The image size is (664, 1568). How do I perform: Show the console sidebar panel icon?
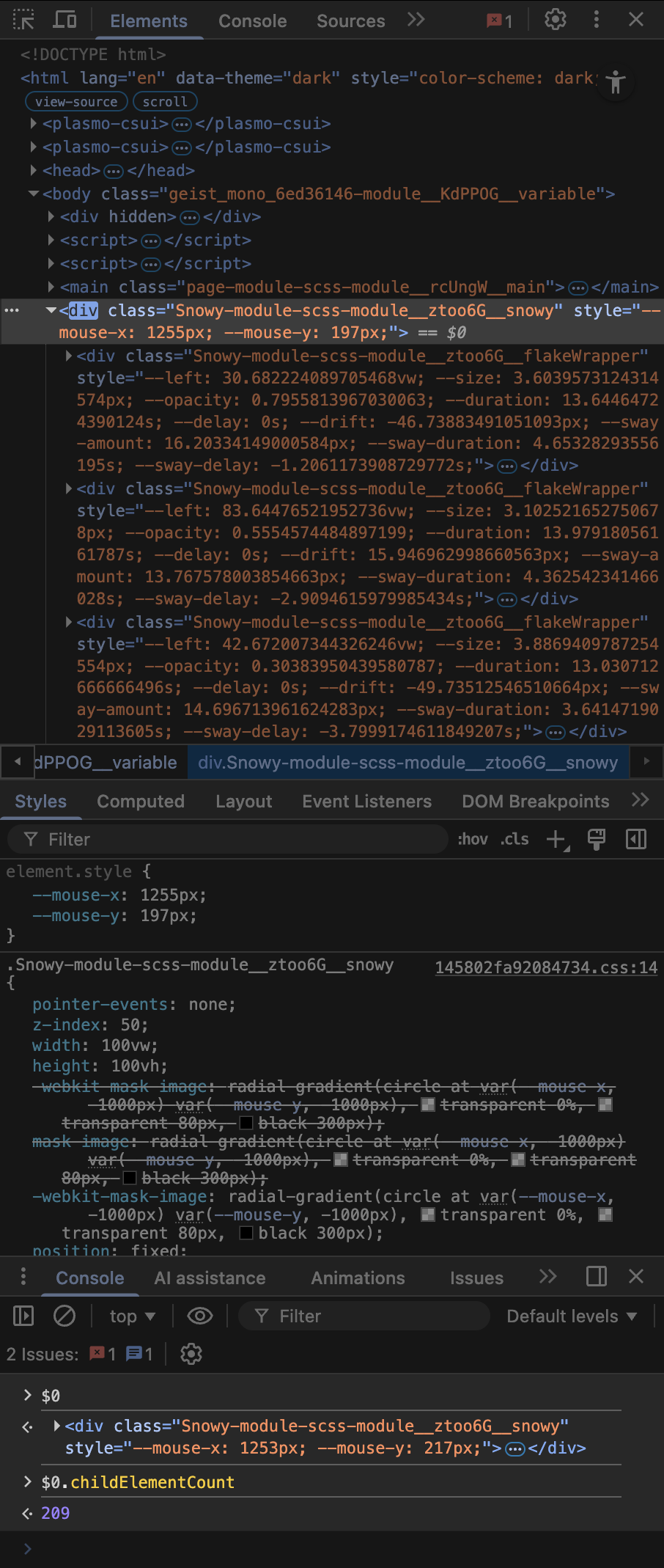pos(23,1316)
